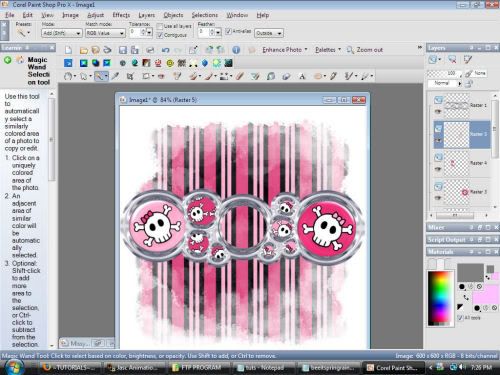This screenshot has width=500, height=375.
Task: Click the green Back arrow in Learning Center
Action: 7,60
